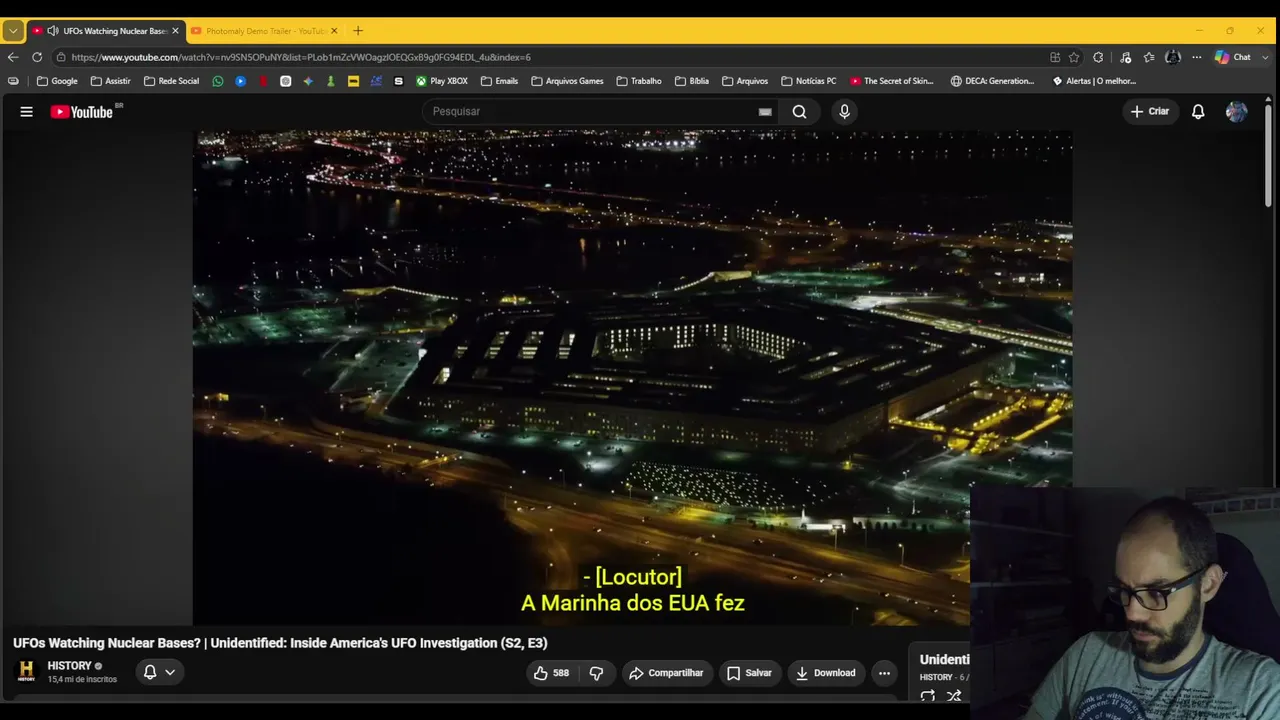Go to the YouTube home logo
Image resolution: width=1280 pixels, height=720 pixels.
pos(82,112)
